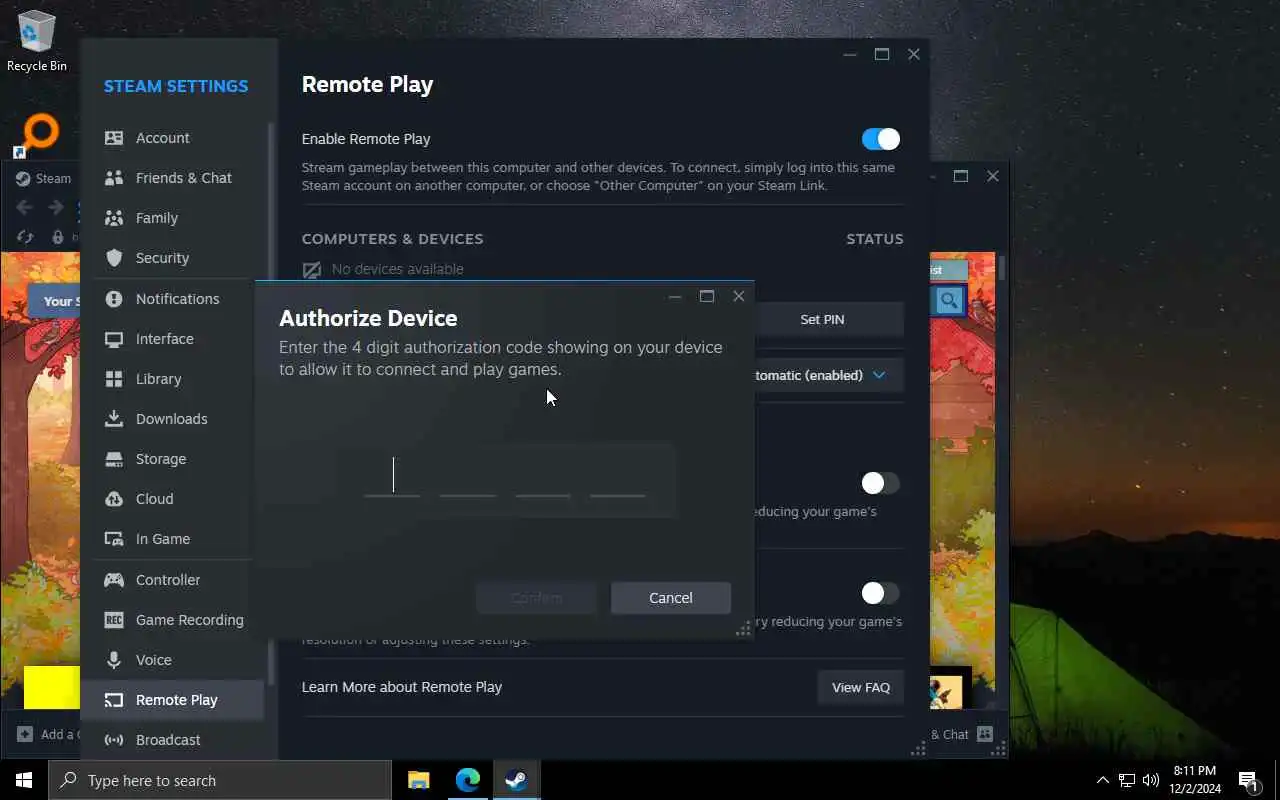The height and width of the screenshot is (800, 1280).
Task: Click the Set PIN button
Action: pyautogui.click(x=822, y=320)
